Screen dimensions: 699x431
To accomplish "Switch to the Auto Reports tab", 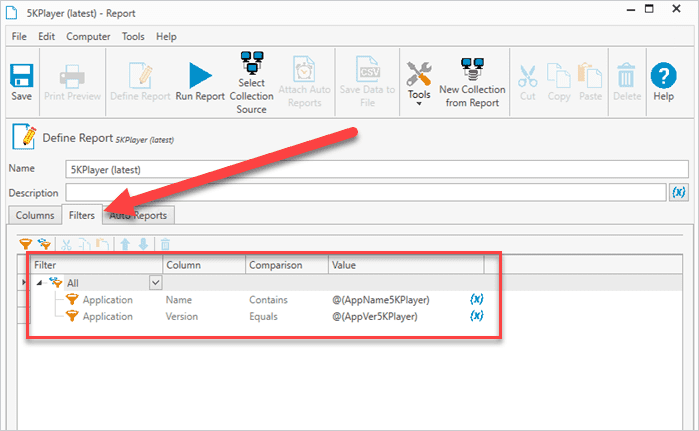I will 139,215.
